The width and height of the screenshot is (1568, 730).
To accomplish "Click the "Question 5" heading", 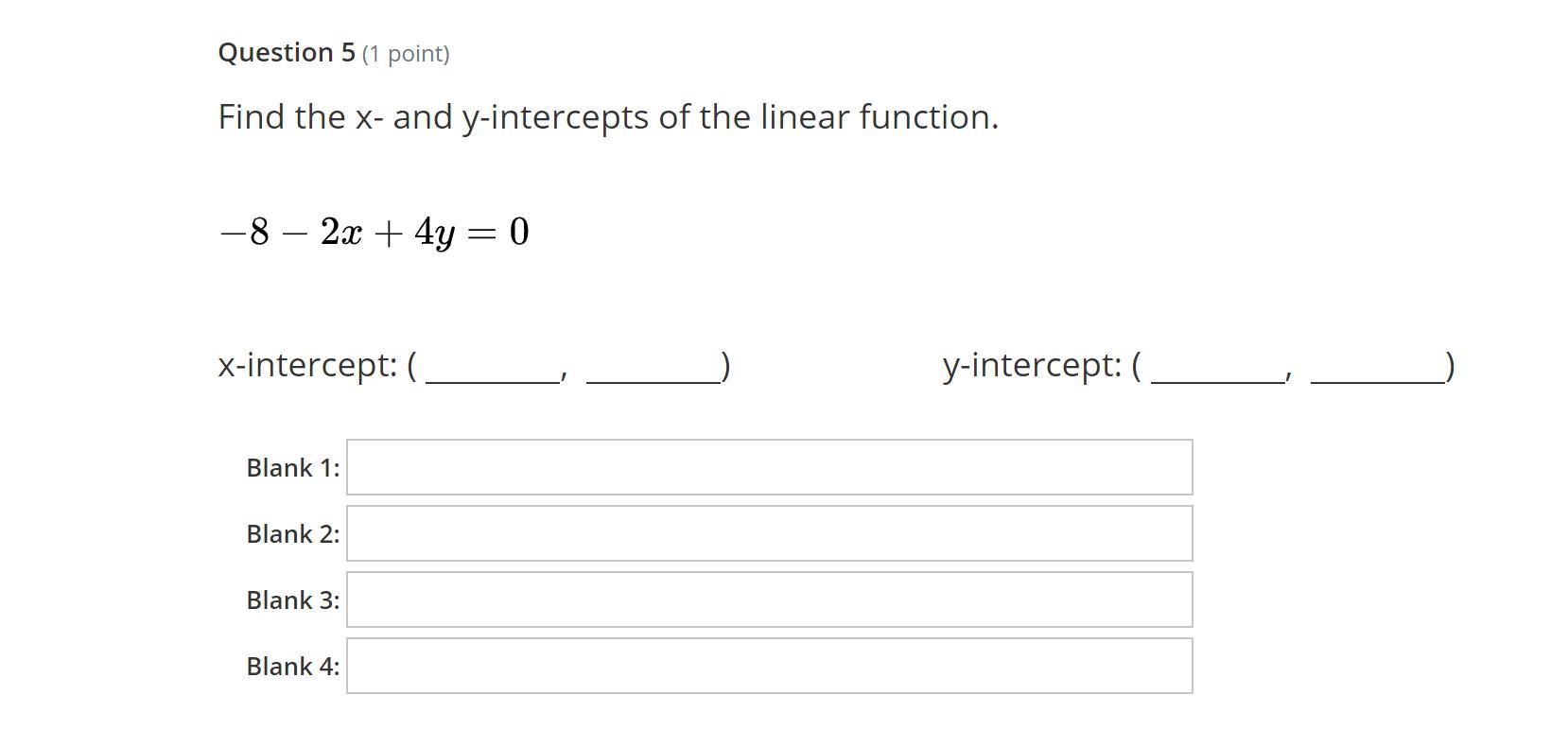I will (x=287, y=52).
